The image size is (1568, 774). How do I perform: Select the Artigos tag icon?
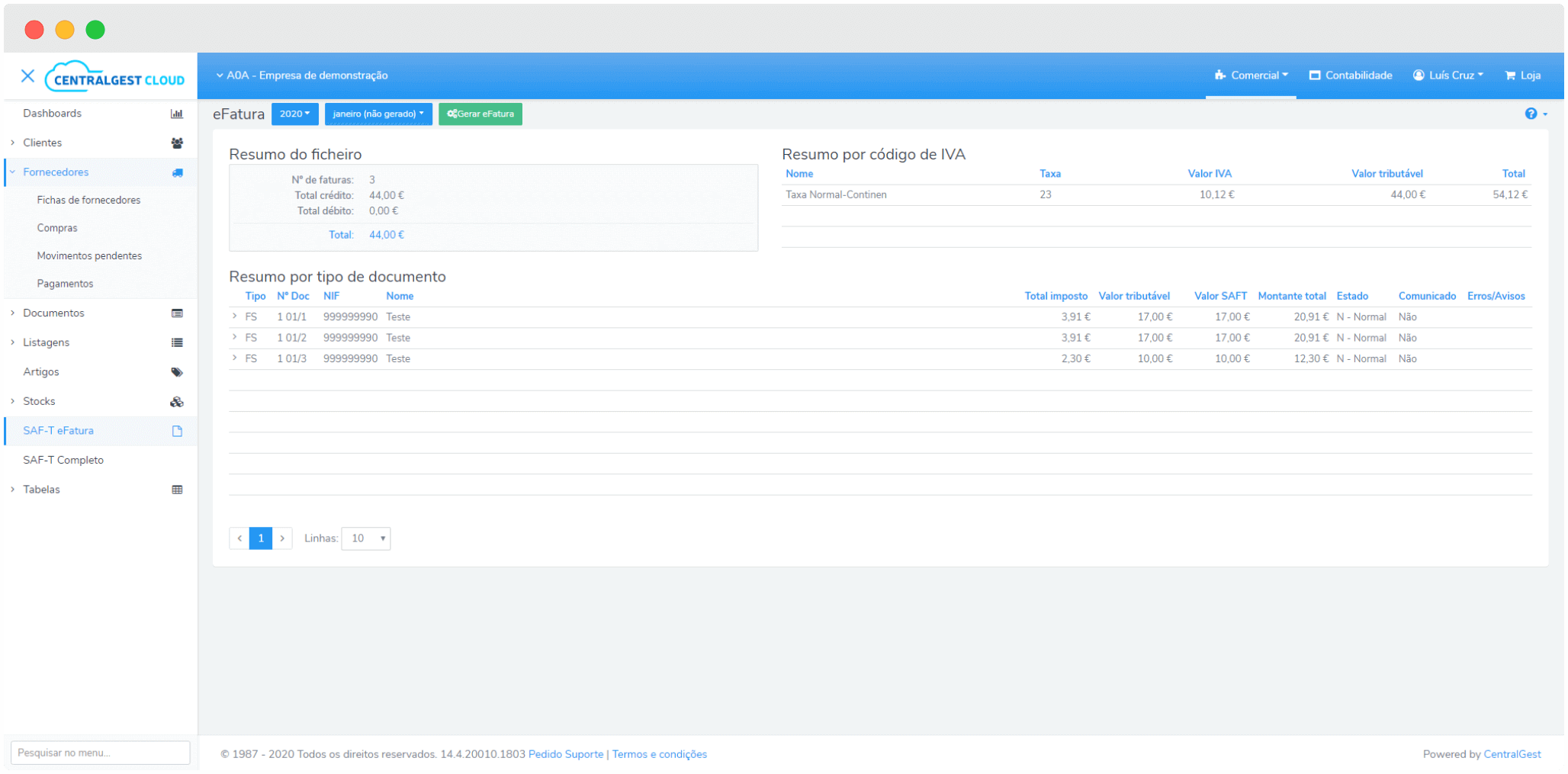click(178, 372)
